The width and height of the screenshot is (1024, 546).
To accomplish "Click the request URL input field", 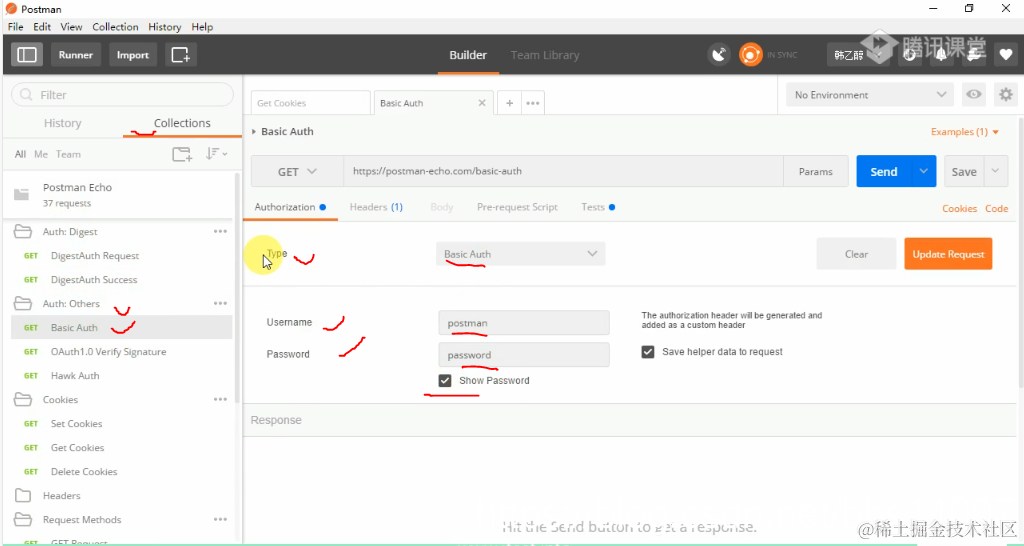I will click(x=564, y=171).
